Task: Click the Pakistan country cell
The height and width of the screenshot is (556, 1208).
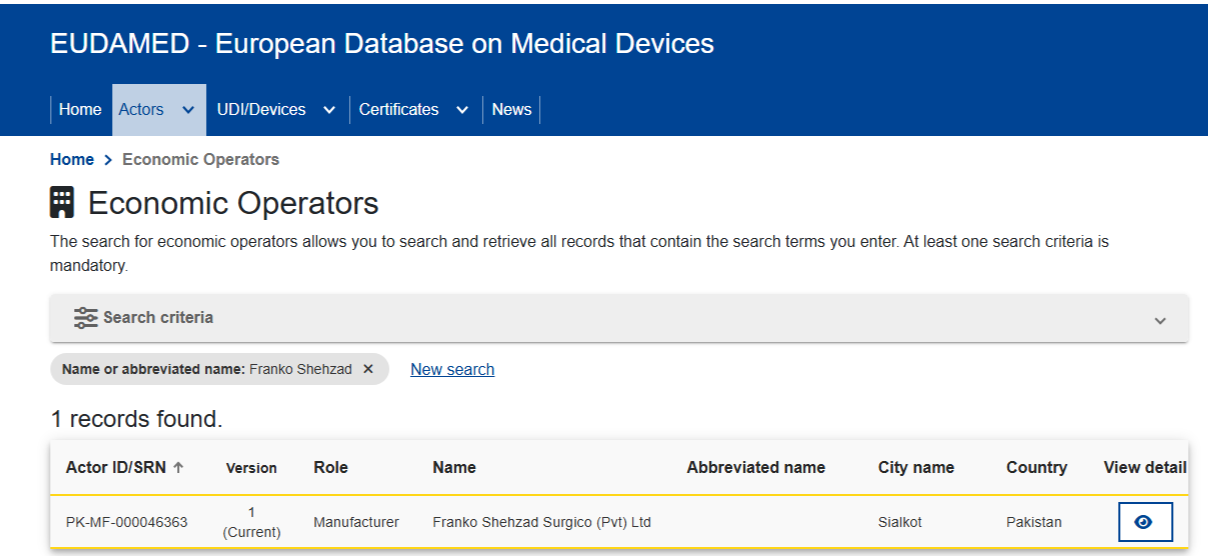Action: (1034, 522)
